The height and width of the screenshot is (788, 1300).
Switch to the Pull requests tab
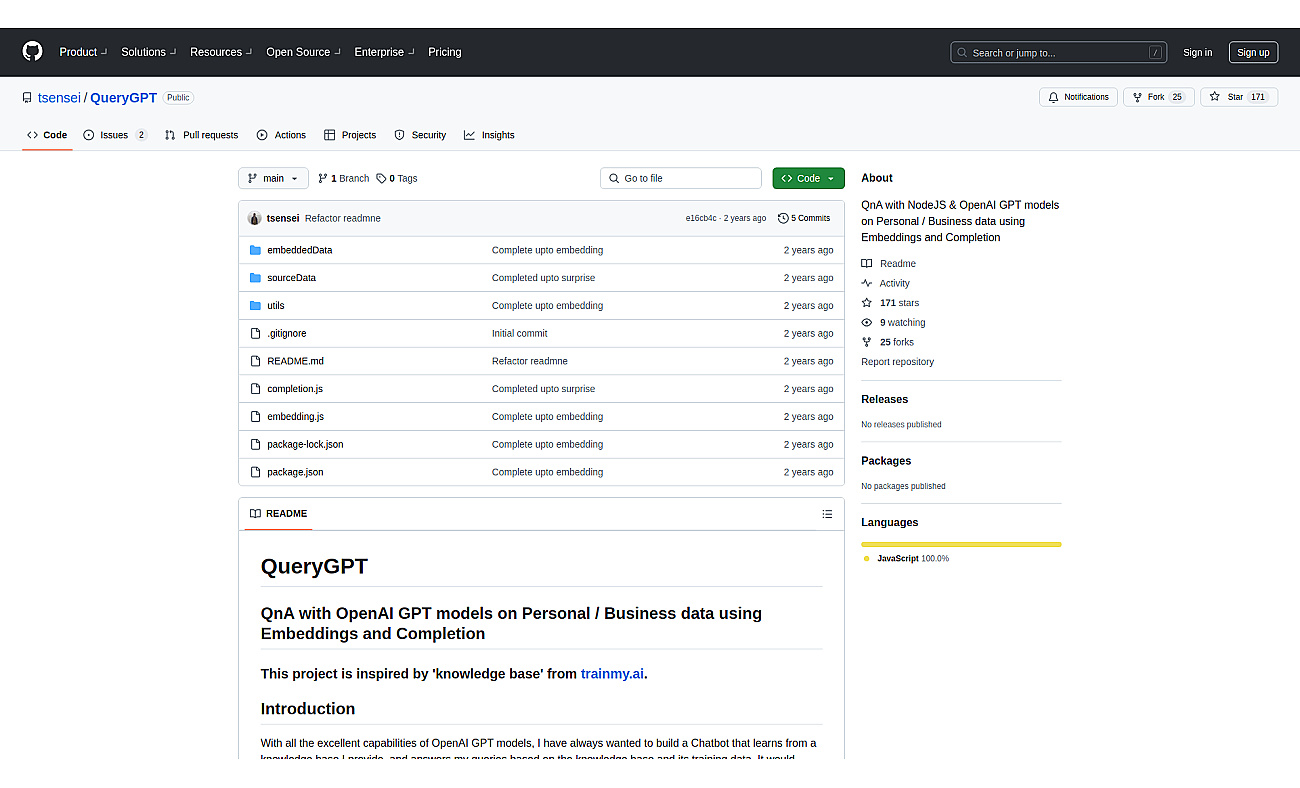click(x=201, y=135)
